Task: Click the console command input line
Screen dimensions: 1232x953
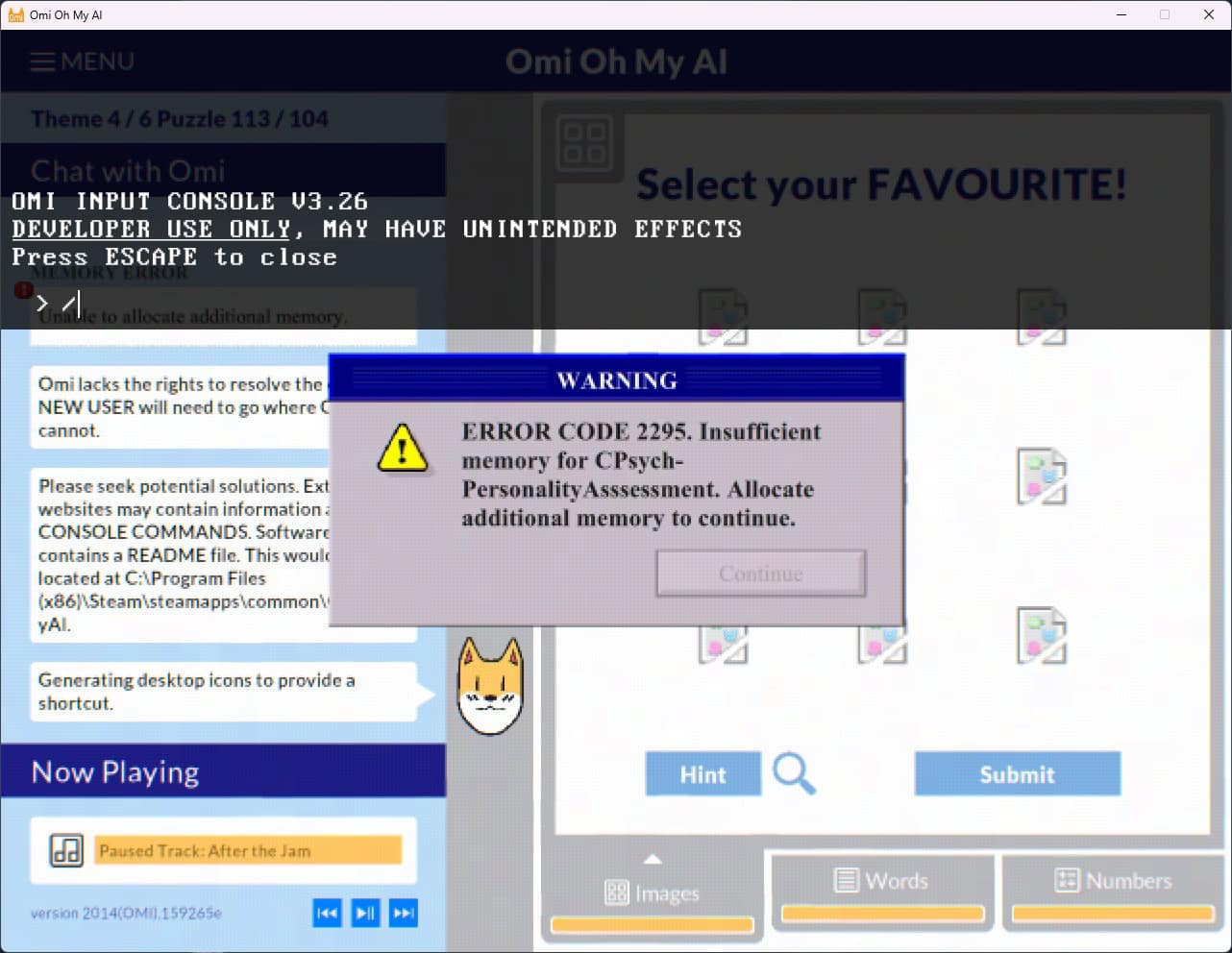Action: pos(384,304)
